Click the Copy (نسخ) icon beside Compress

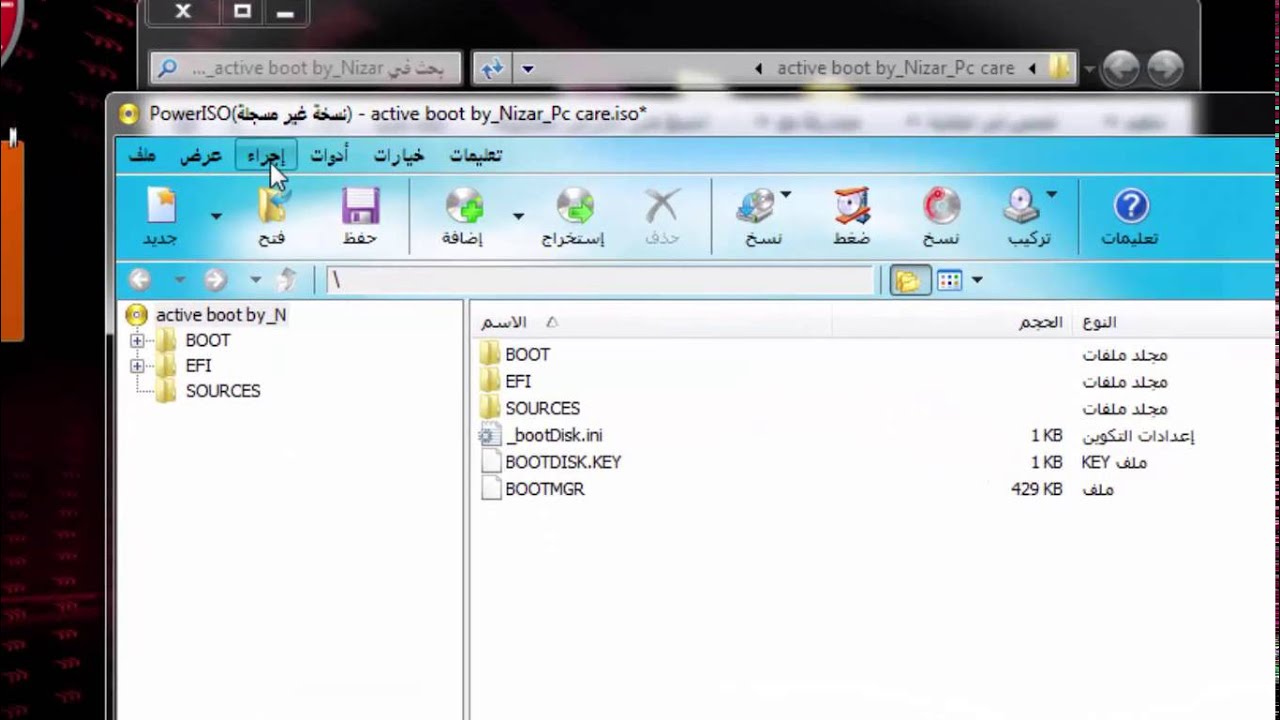(757, 206)
